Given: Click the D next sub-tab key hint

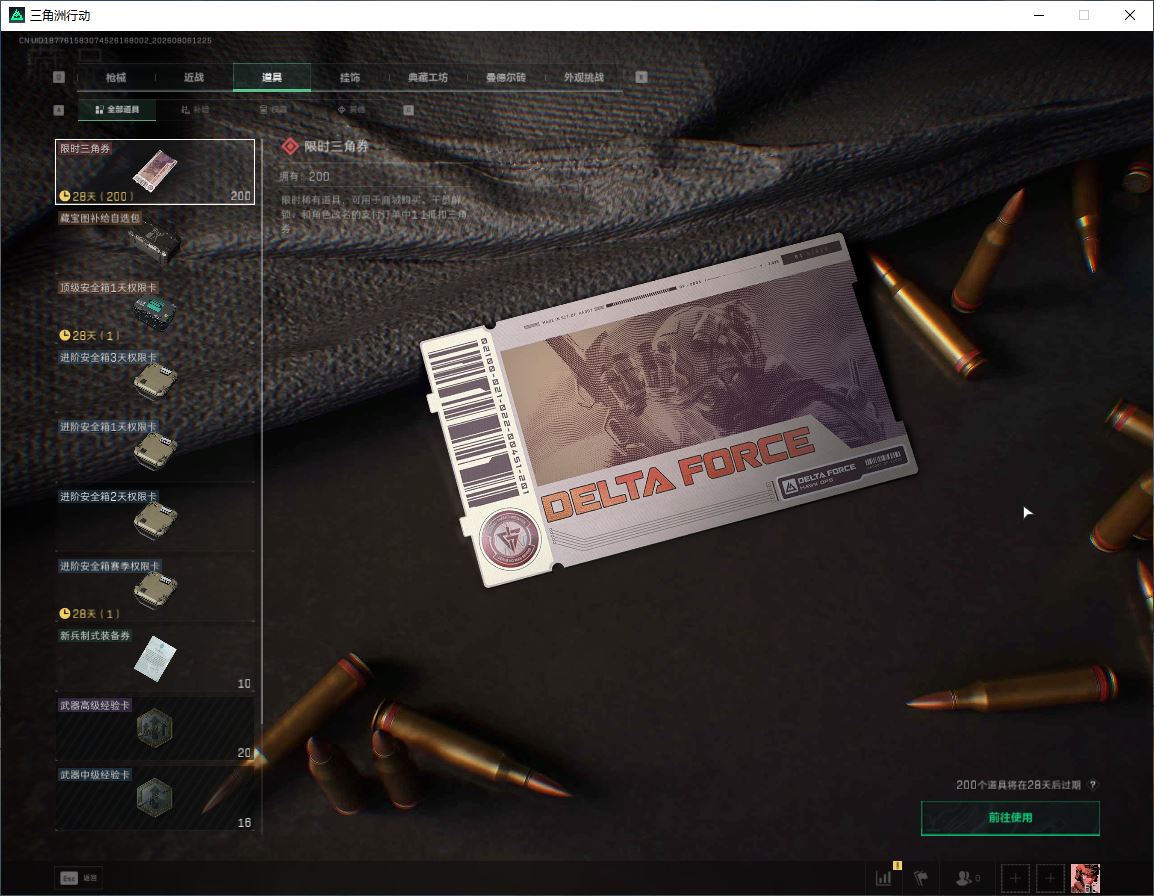Looking at the screenshot, I should 408,110.
